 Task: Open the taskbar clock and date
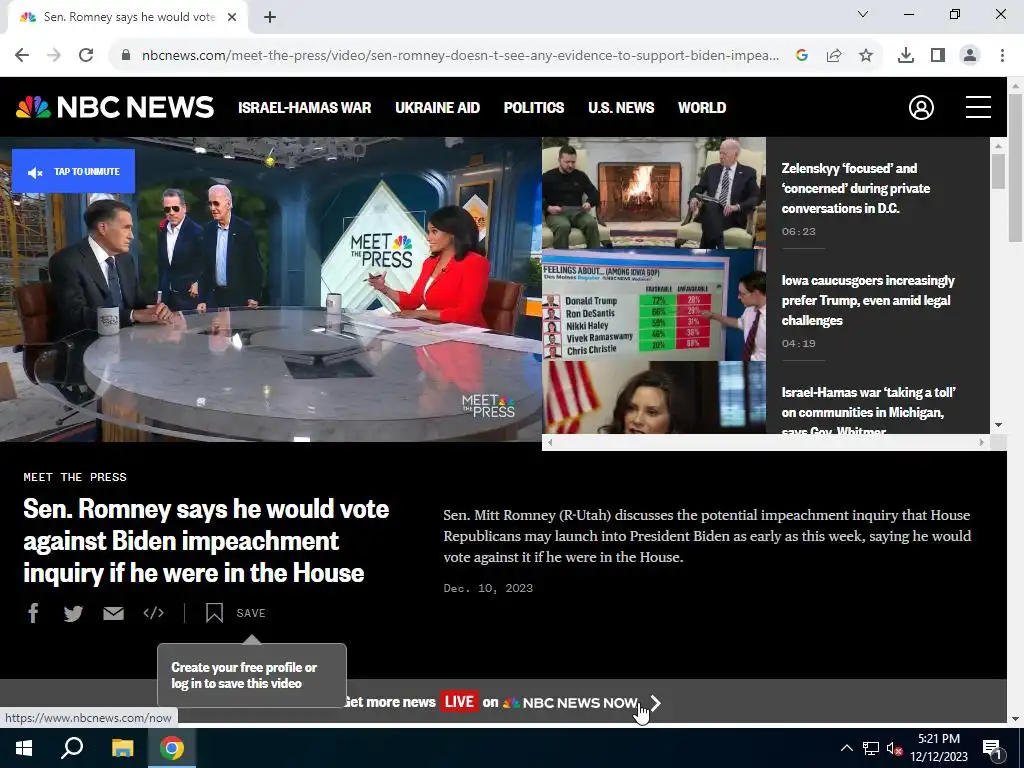939,748
